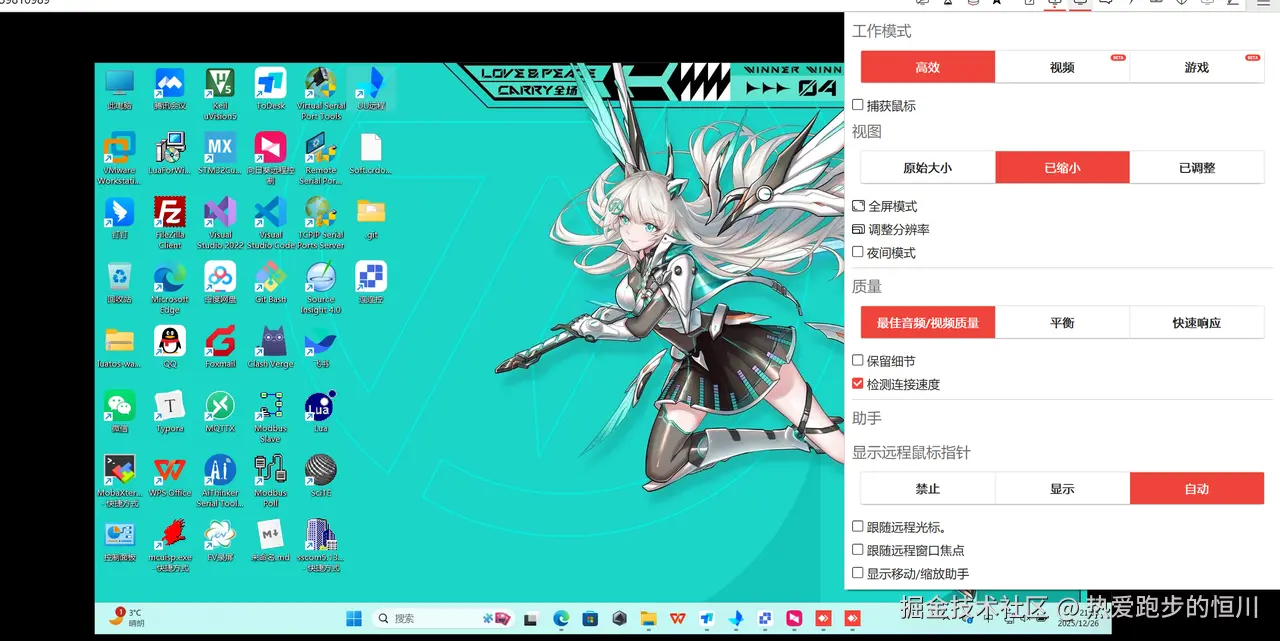Set remote cursor pointer to 自动
The height and width of the screenshot is (641, 1280).
(1197, 488)
